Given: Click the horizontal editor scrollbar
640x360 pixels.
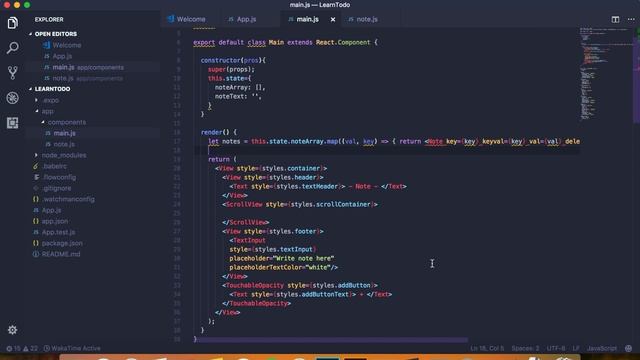Looking at the screenshot, I should tap(331, 340).
